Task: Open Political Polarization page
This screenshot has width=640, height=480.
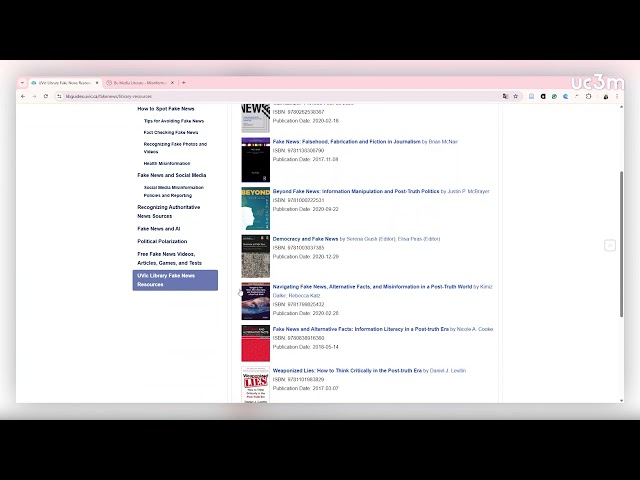Action: coord(162,241)
